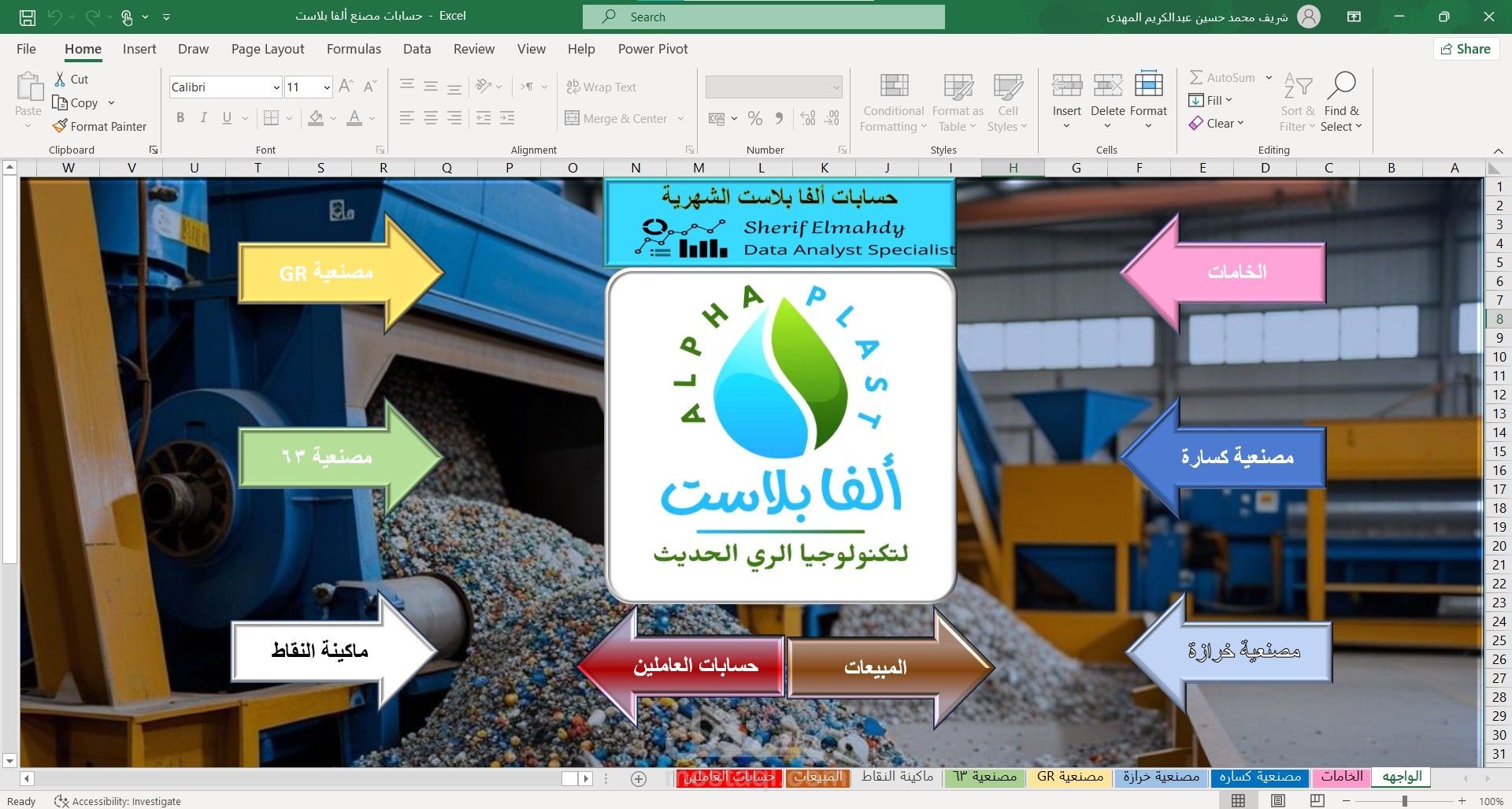Screen dimensions: 1512x809
Task: Click the Font Color A icon
Action: (x=354, y=118)
